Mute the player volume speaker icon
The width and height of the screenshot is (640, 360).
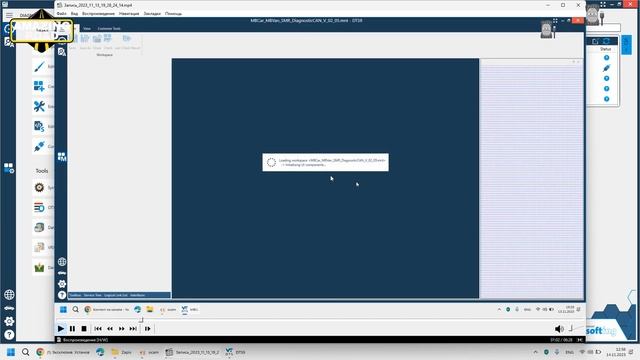point(559,329)
